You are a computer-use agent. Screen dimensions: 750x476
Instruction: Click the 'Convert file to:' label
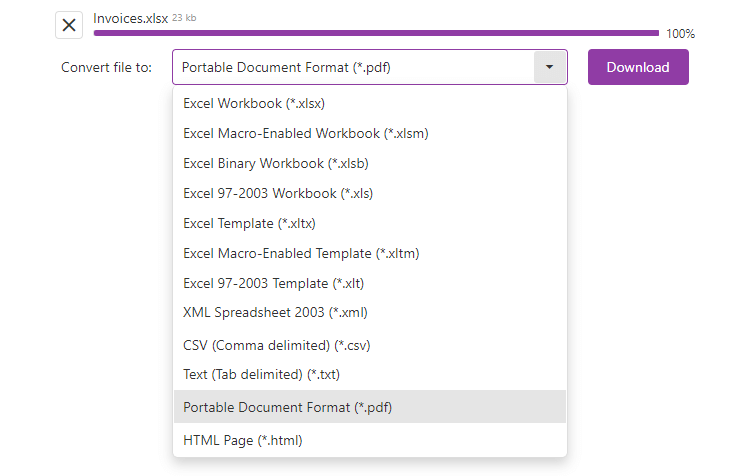(x=107, y=68)
